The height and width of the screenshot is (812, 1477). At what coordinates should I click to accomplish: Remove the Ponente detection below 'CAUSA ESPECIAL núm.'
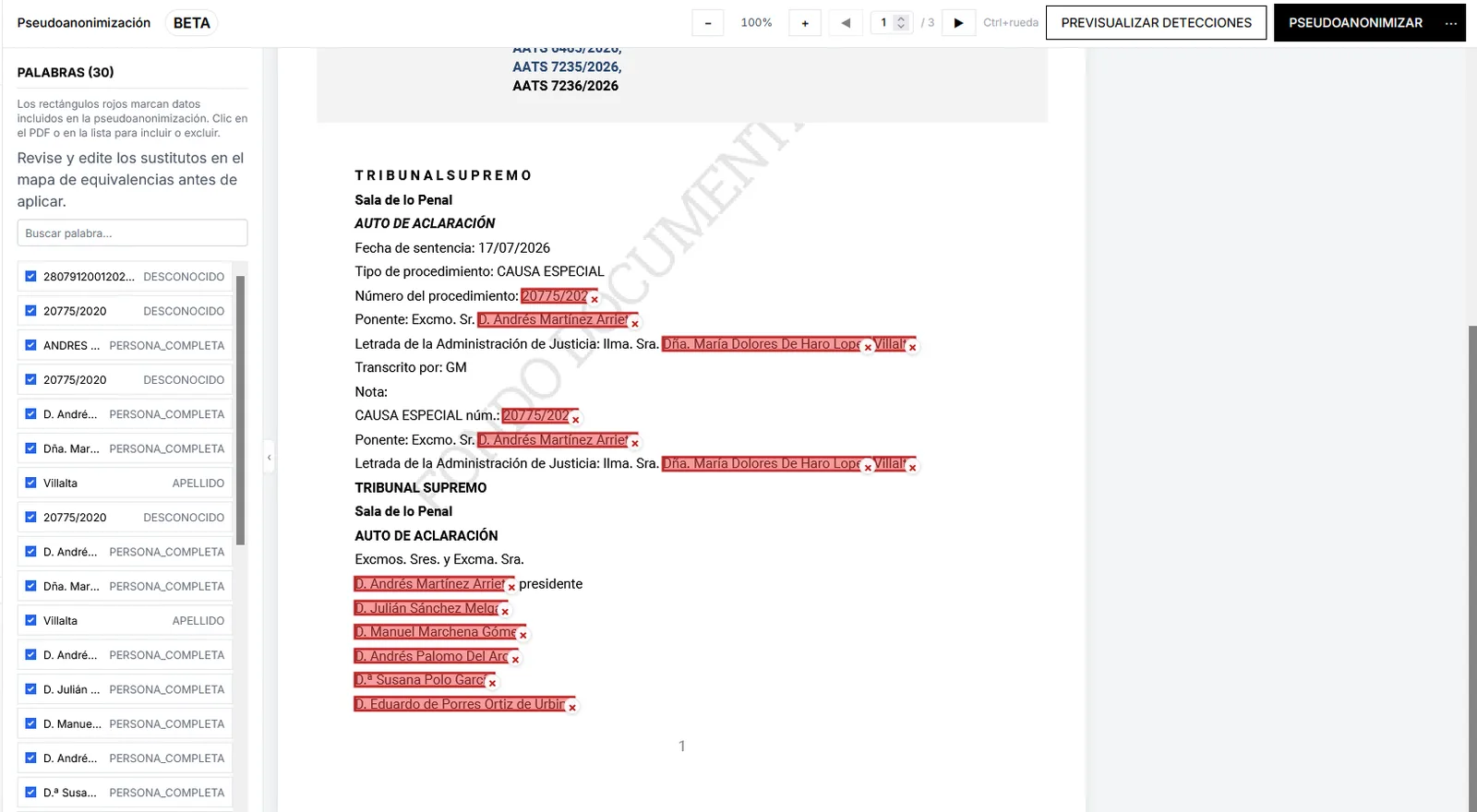coord(635,444)
